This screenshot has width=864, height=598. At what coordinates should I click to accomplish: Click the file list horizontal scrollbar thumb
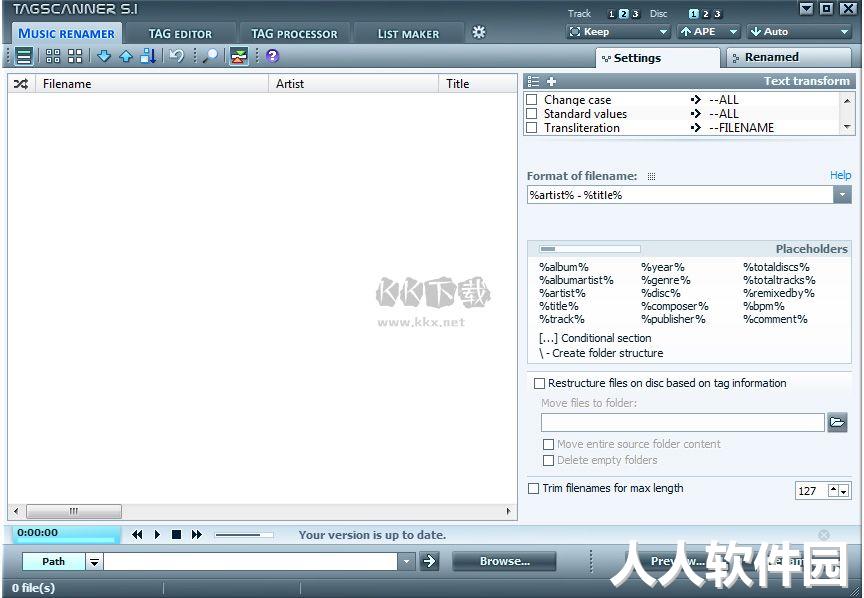point(74,511)
